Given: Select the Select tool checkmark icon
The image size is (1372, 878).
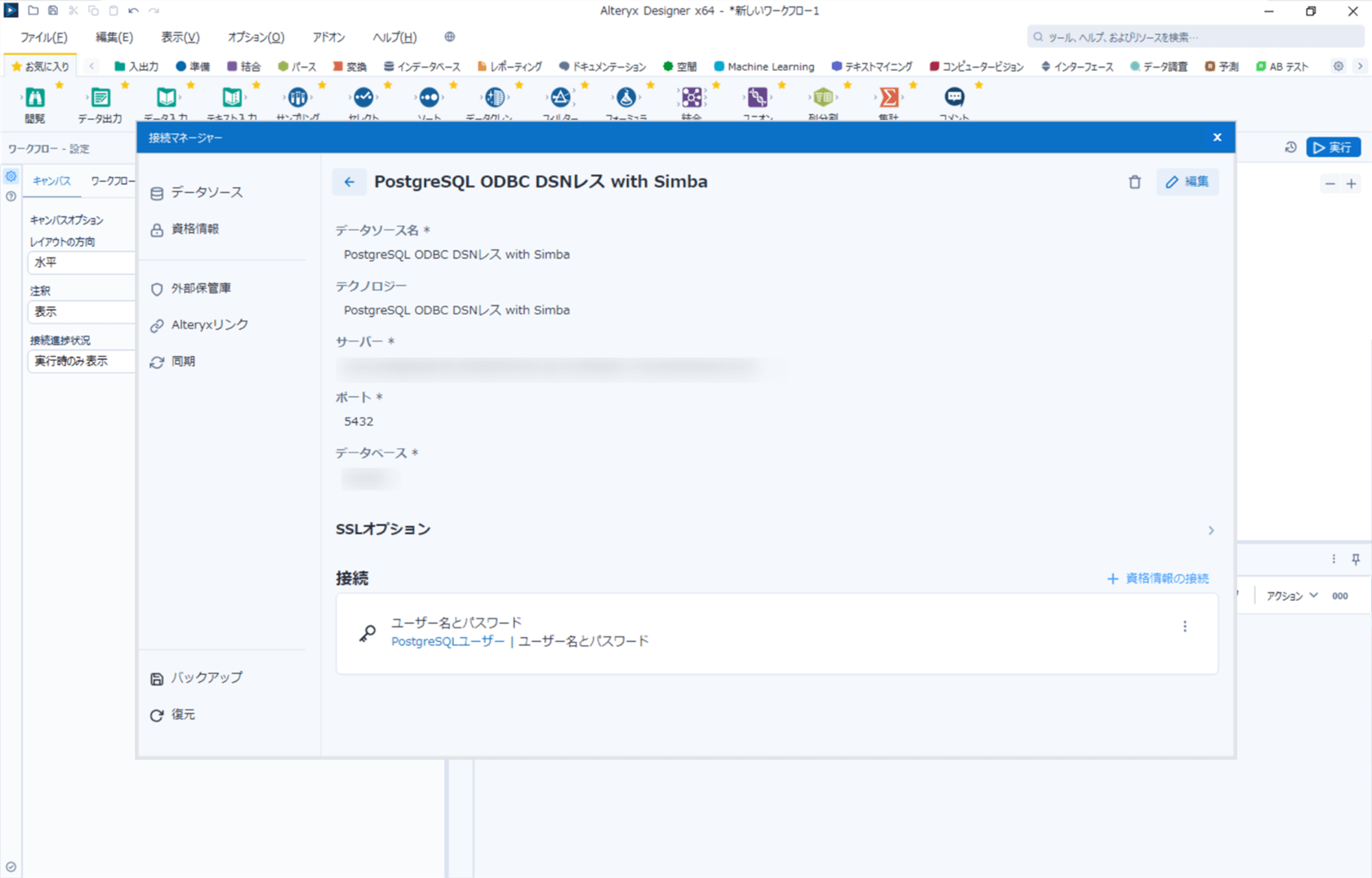Looking at the screenshot, I should pos(364,97).
